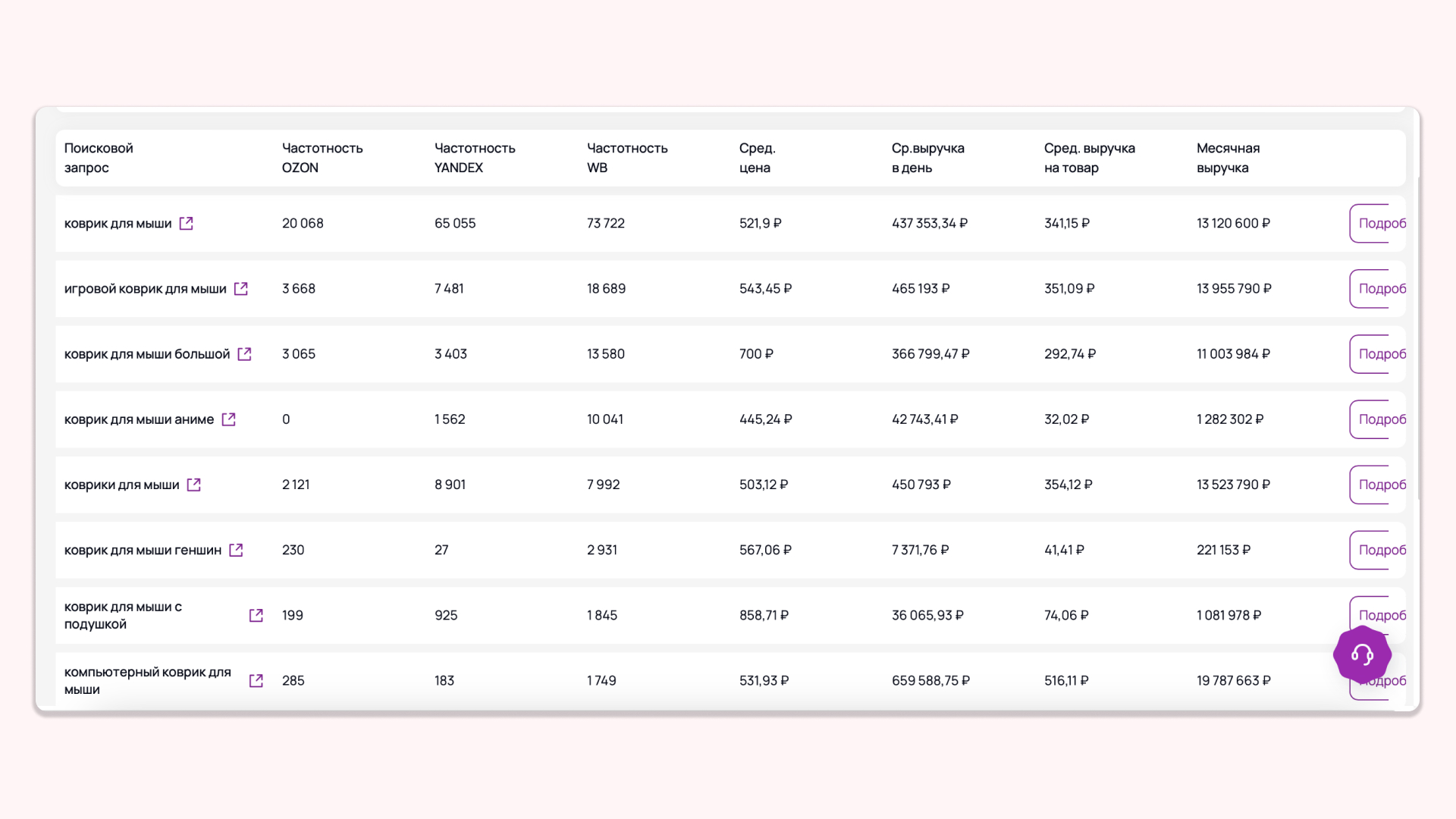Click 'Частотность OZON' column header
Viewport: 1456px width, 819px height.
point(322,158)
